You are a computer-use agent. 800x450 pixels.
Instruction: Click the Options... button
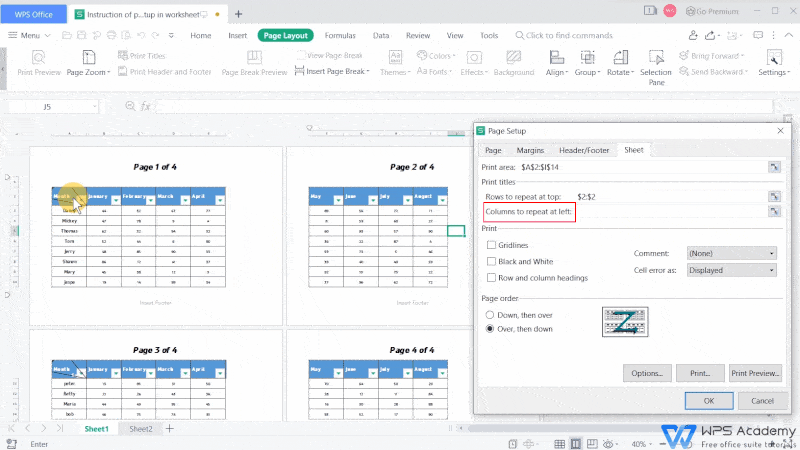coord(647,373)
